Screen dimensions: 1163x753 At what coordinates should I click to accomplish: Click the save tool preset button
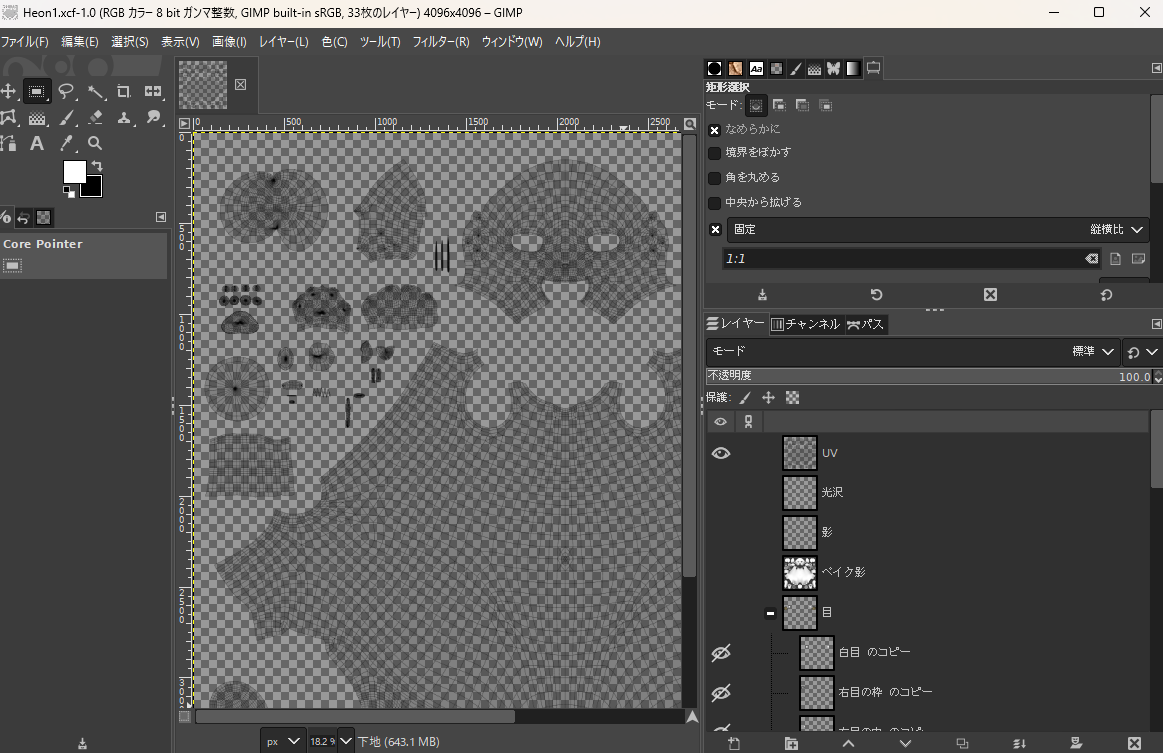[762, 295]
